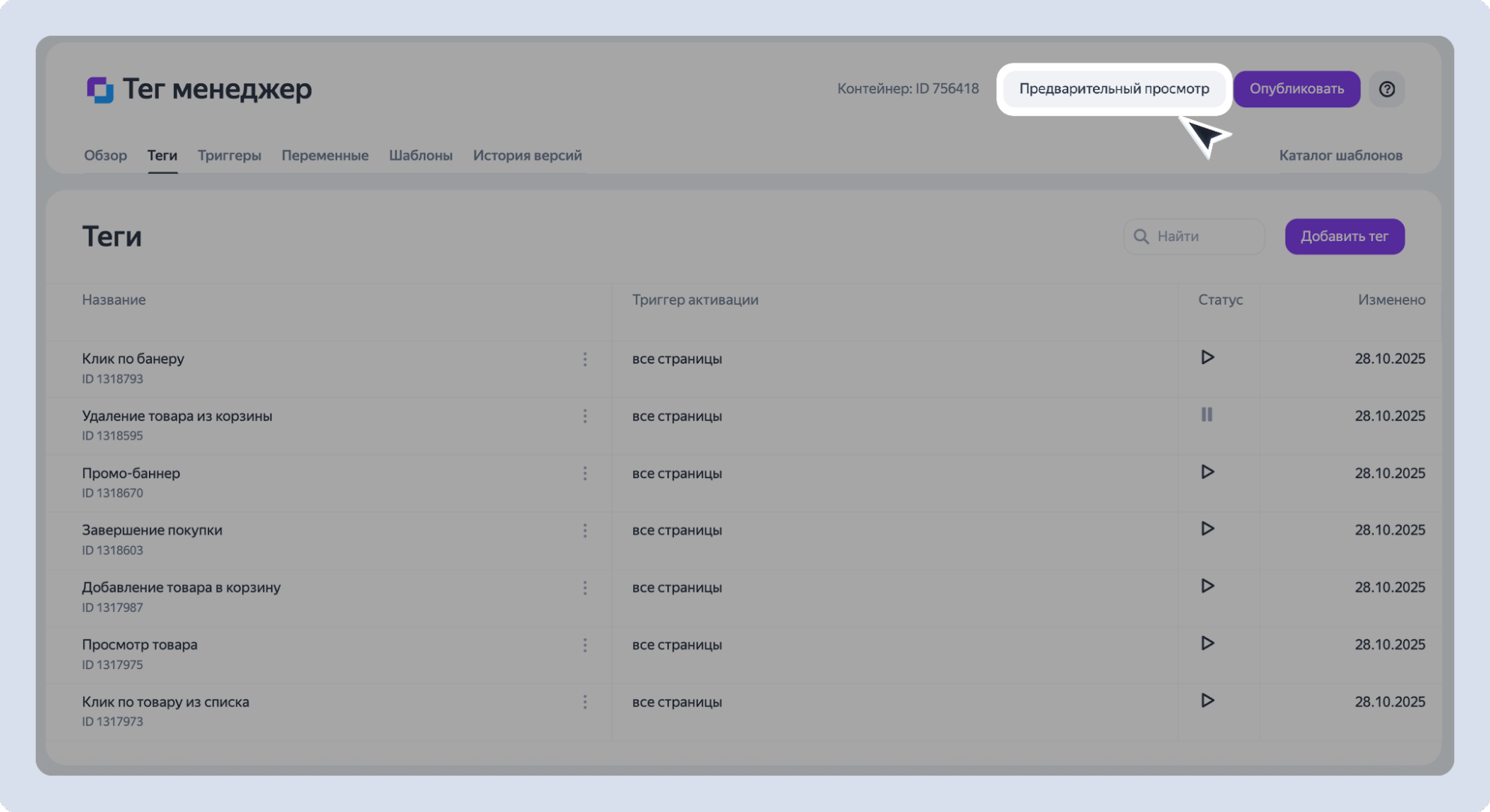Open the Каталог шаблонов link
Viewport: 1490px width, 812px height.
pyautogui.click(x=1340, y=155)
